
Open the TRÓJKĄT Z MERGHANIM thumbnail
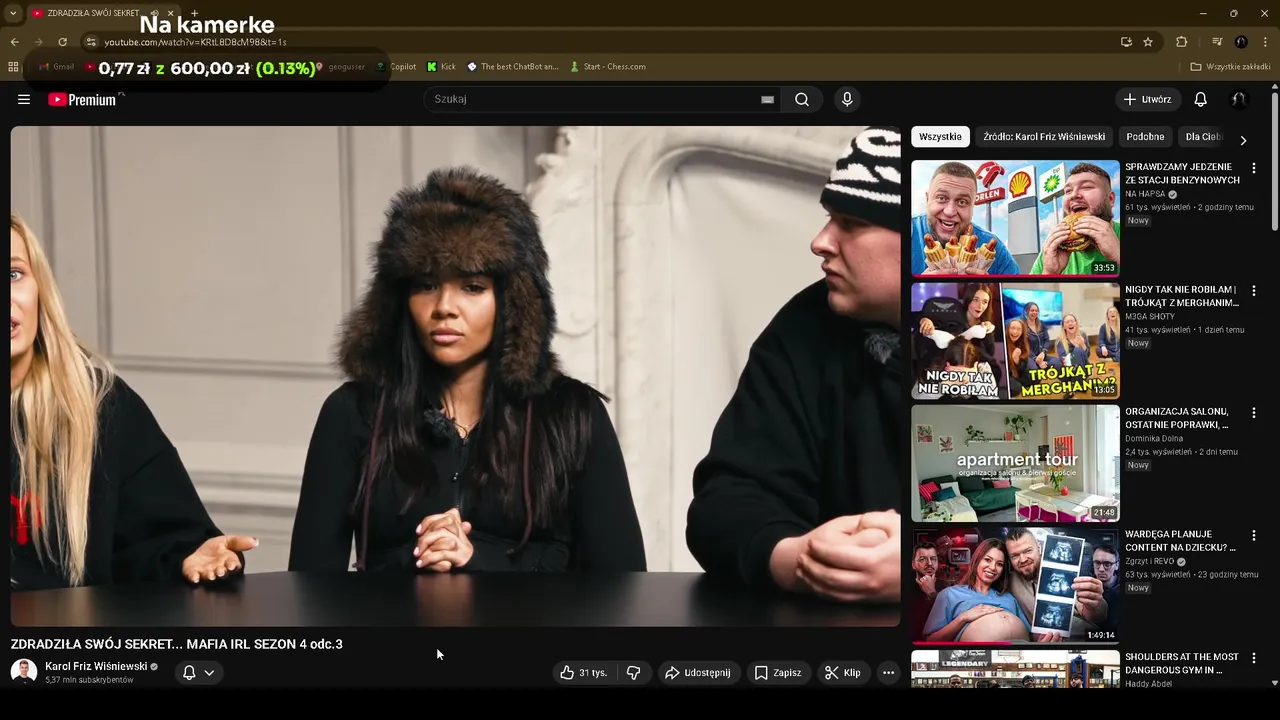[x=1015, y=341]
